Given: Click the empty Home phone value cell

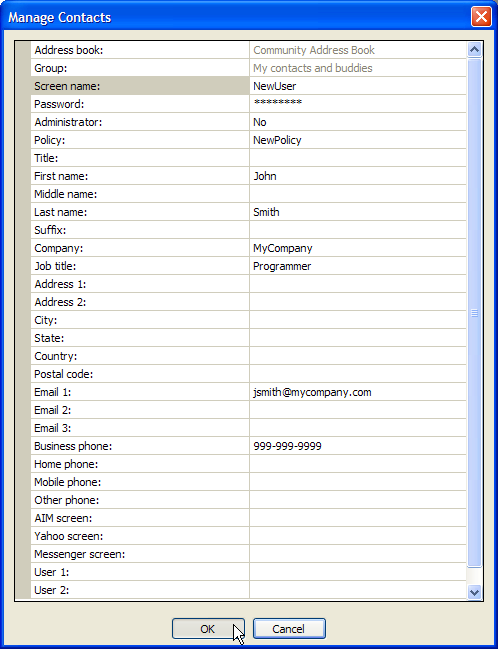Looking at the screenshot, I should [x=358, y=464].
